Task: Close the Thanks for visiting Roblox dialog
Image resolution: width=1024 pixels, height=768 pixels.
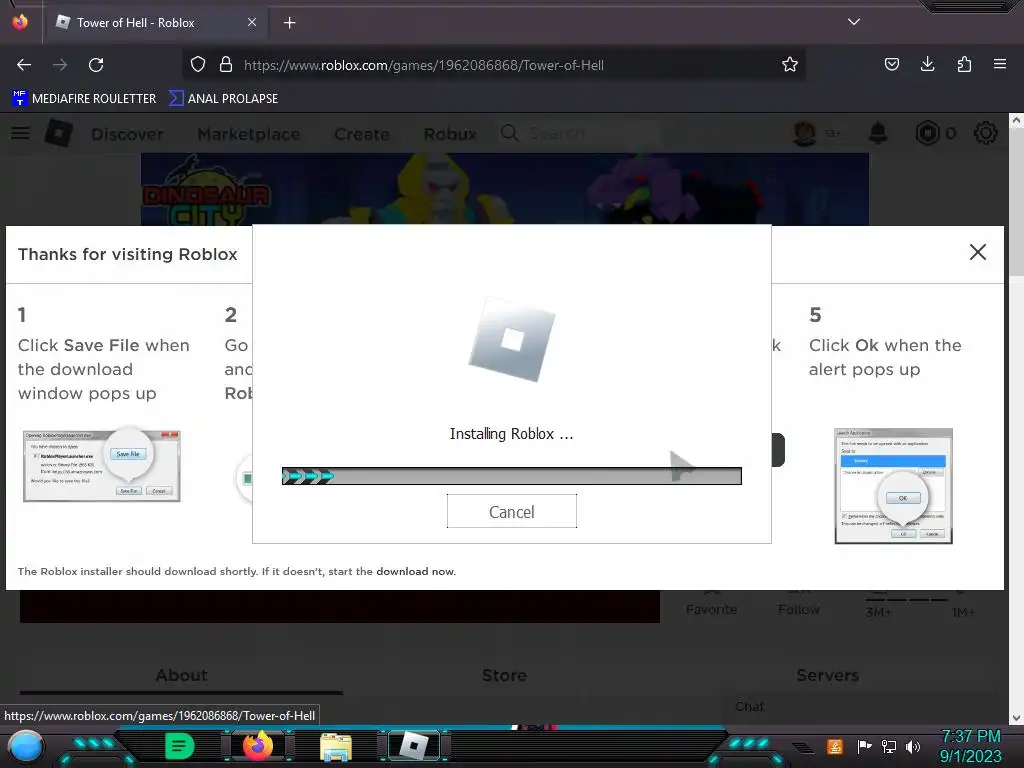Action: pos(977,252)
